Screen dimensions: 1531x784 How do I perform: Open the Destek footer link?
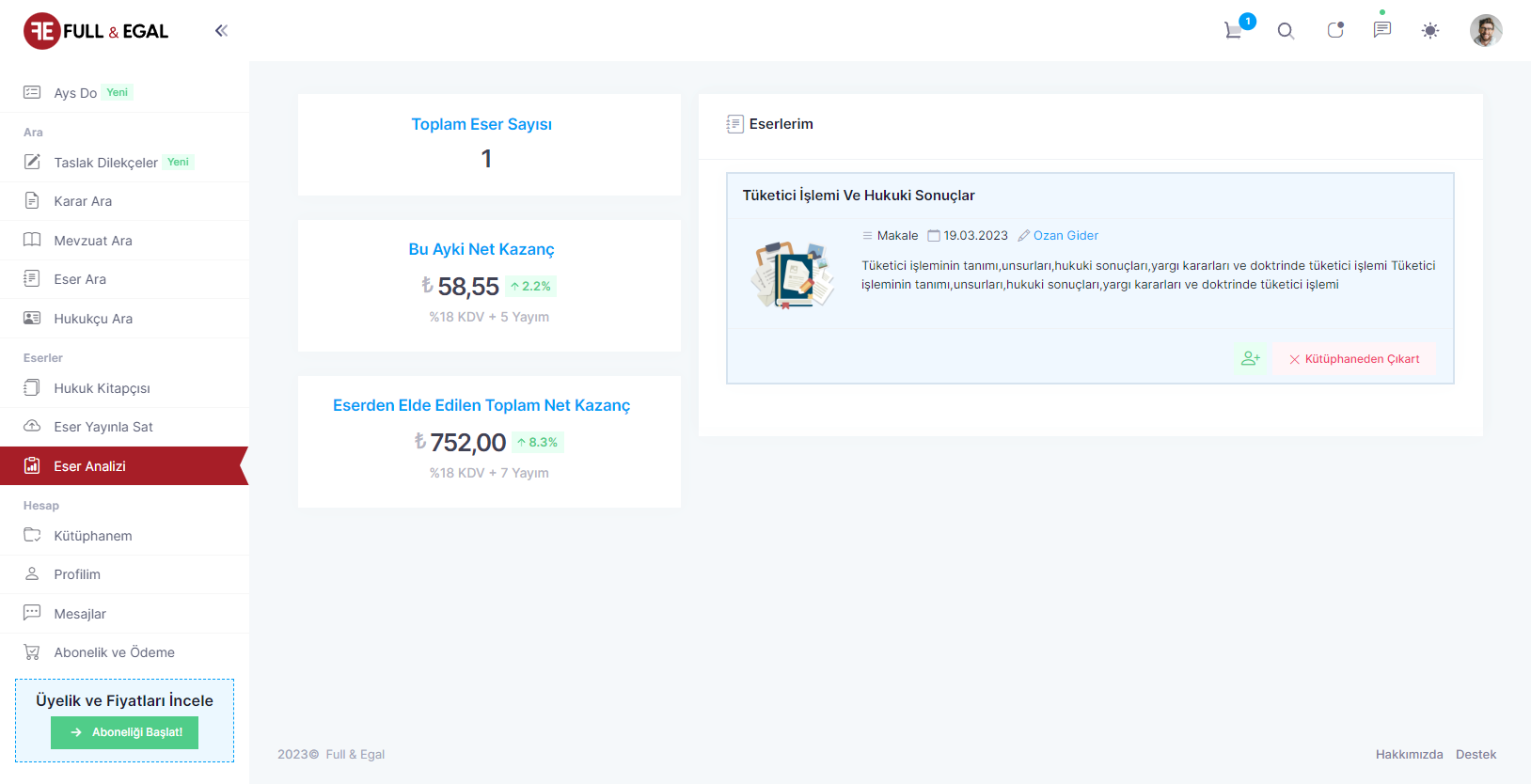1476,754
